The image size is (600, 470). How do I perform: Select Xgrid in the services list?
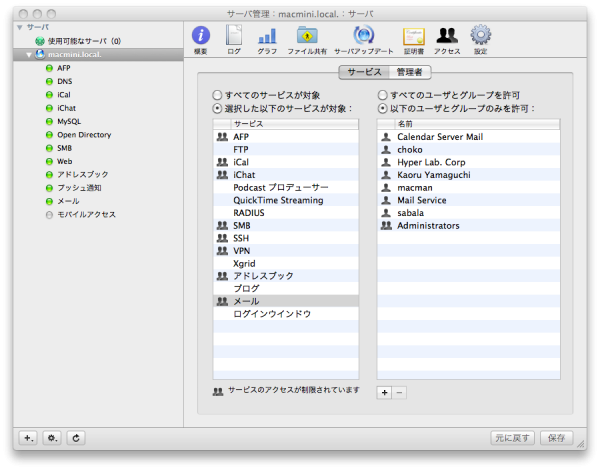(286, 263)
